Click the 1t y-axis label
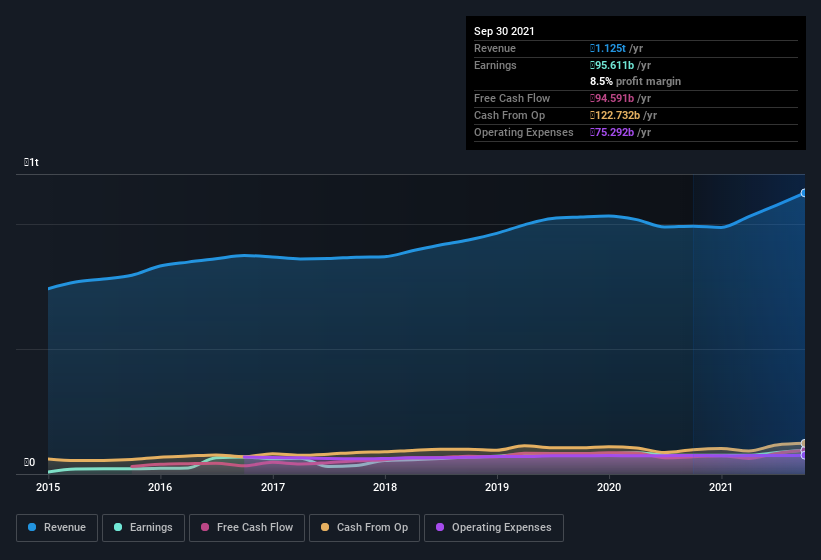This screenshot has height=560, width=821. coord(31,162)
